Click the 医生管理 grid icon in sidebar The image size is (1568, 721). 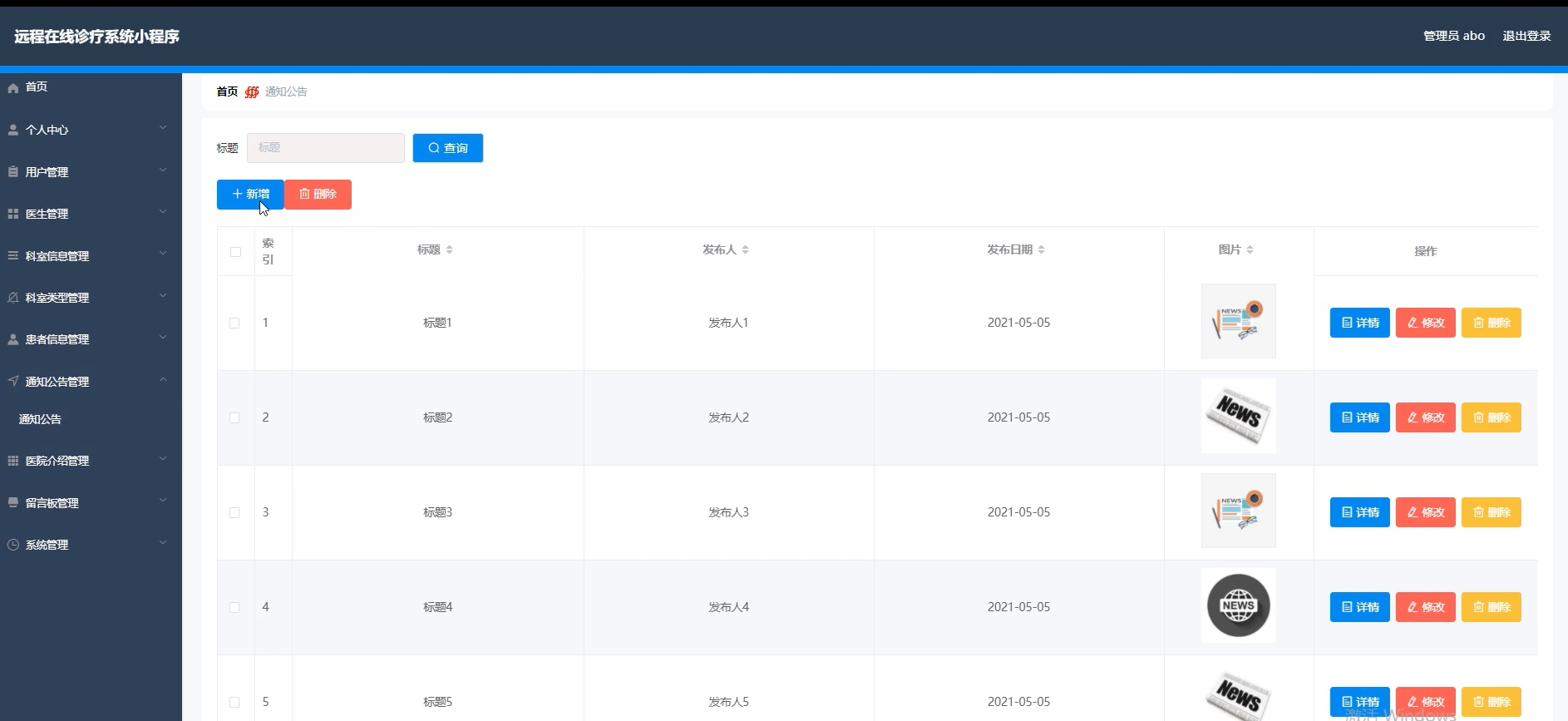pyautogui.click(x=13, y=214)
